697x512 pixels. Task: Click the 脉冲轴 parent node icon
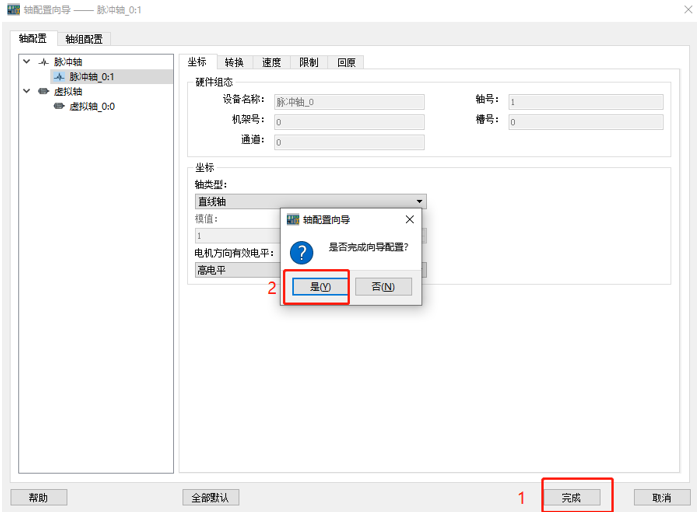[x=44, y=62]
